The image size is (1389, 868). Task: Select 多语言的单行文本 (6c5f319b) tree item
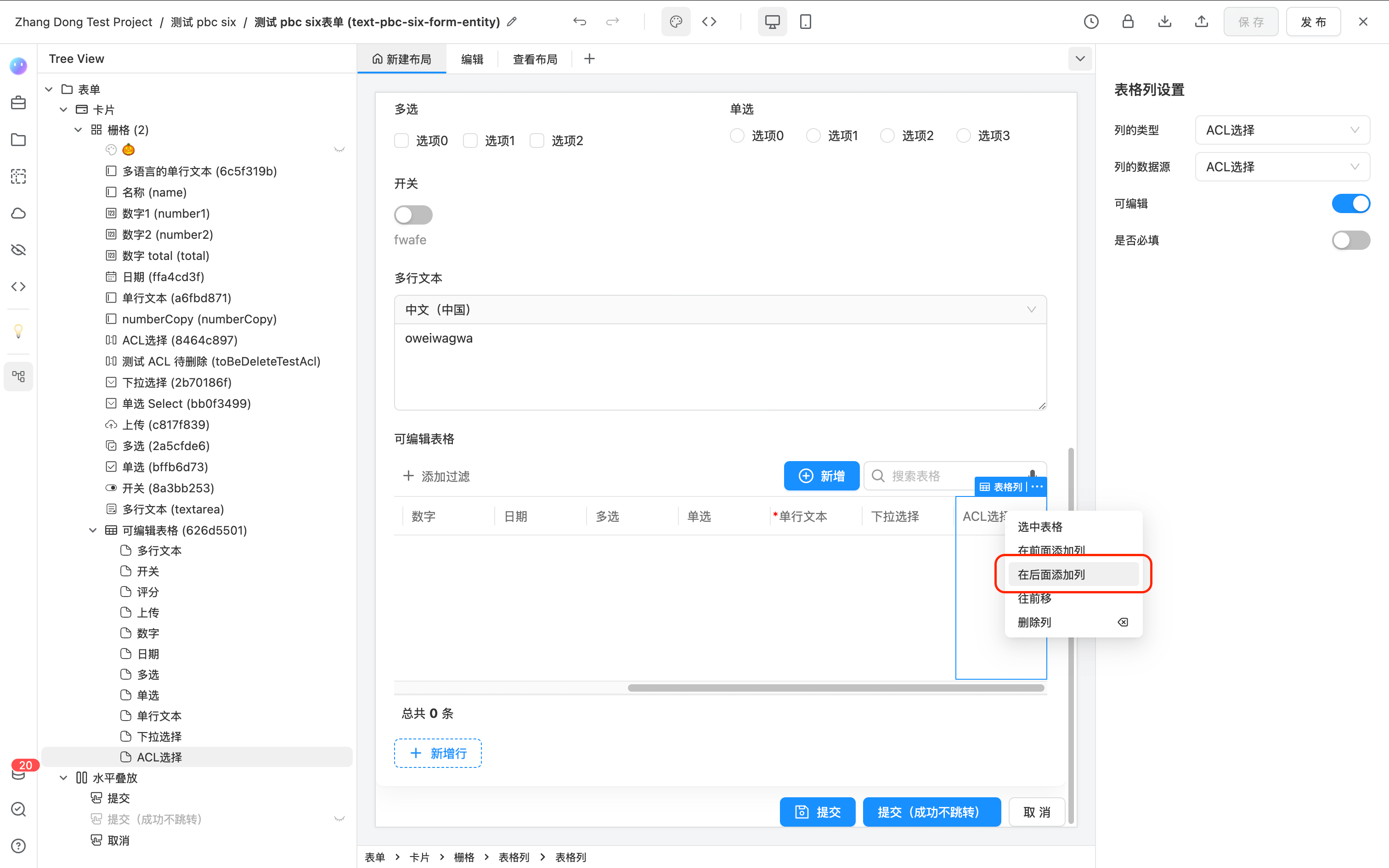pos(199,171)
